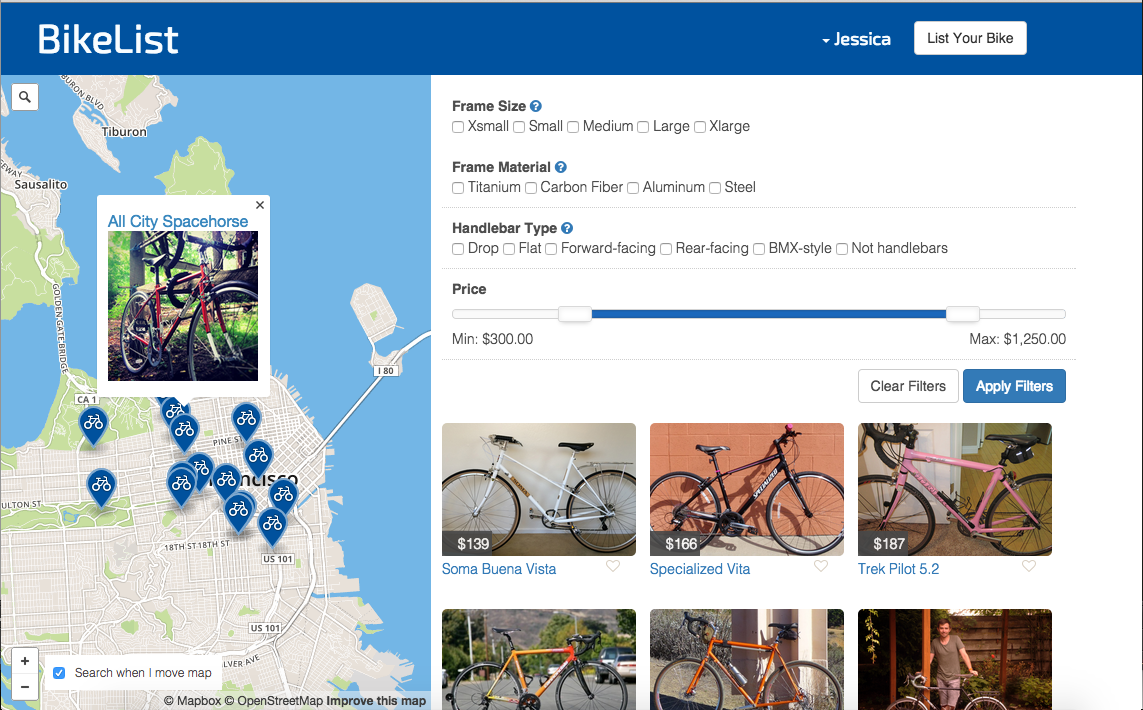Favorite the Trek Pilot 5.2 heart icon
Screen dimensions: 1143x710
tap(1029, 566)
